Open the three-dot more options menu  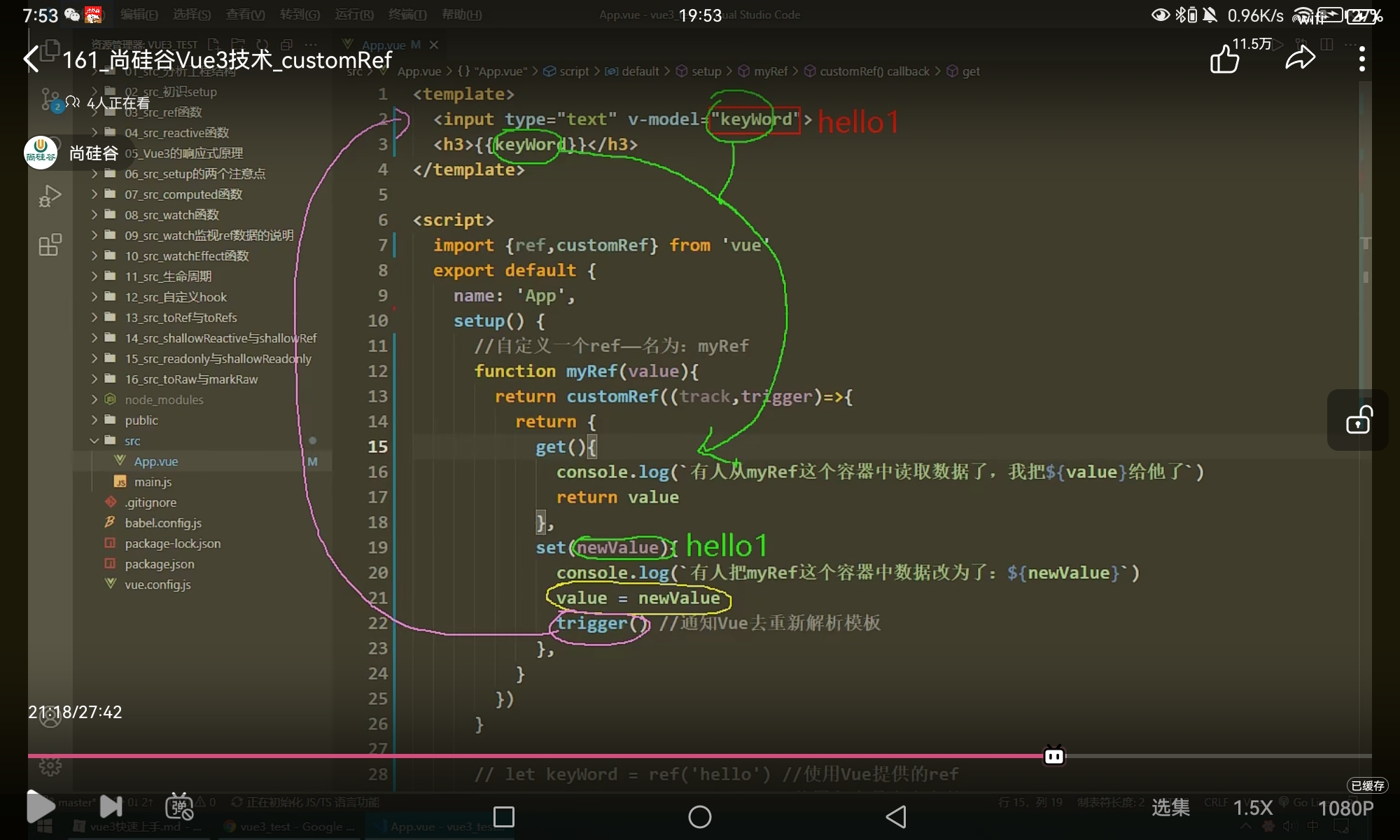(1361, 59)
